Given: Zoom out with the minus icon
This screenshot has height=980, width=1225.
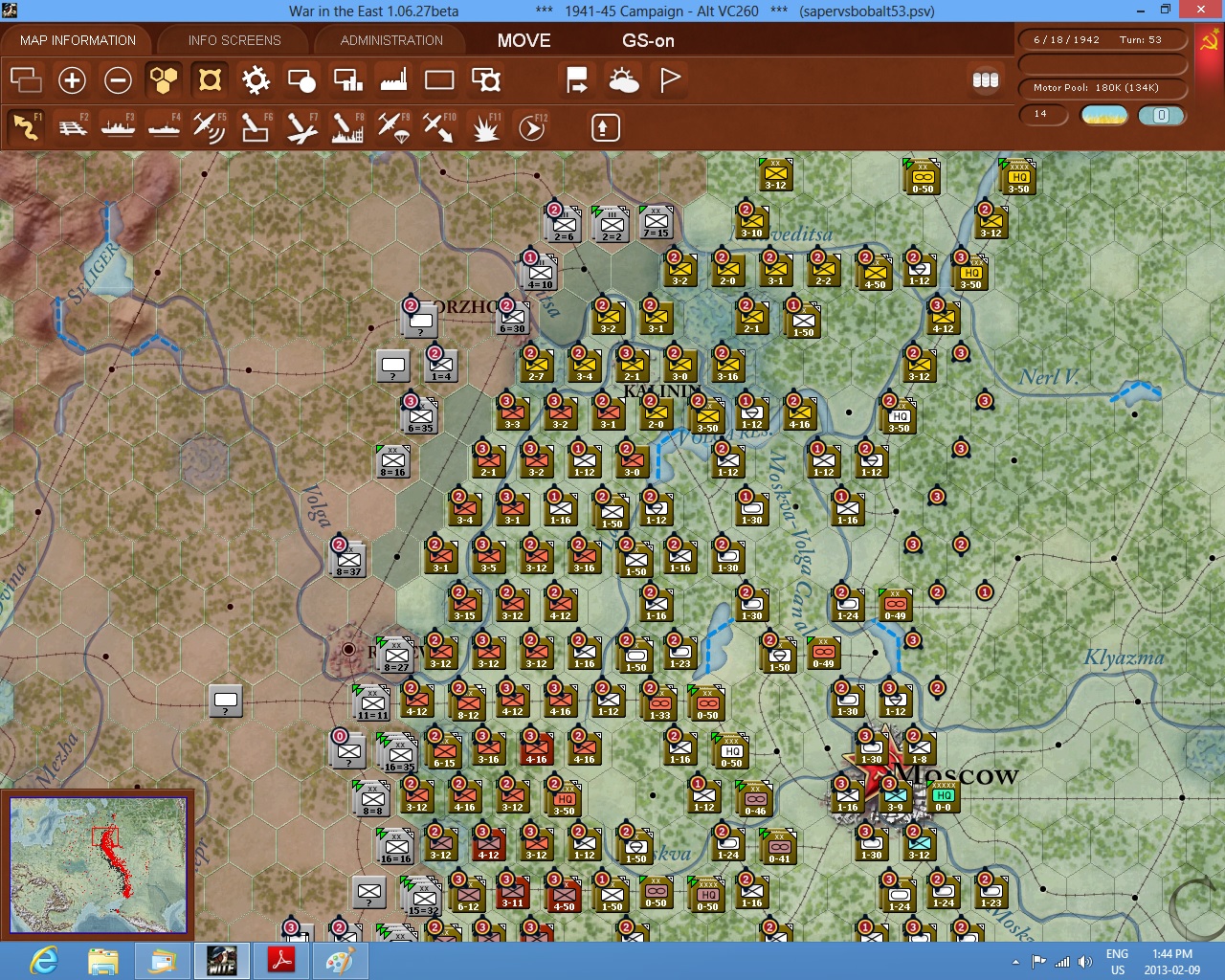Looking at the screenshot, I should tap(118, 79).
